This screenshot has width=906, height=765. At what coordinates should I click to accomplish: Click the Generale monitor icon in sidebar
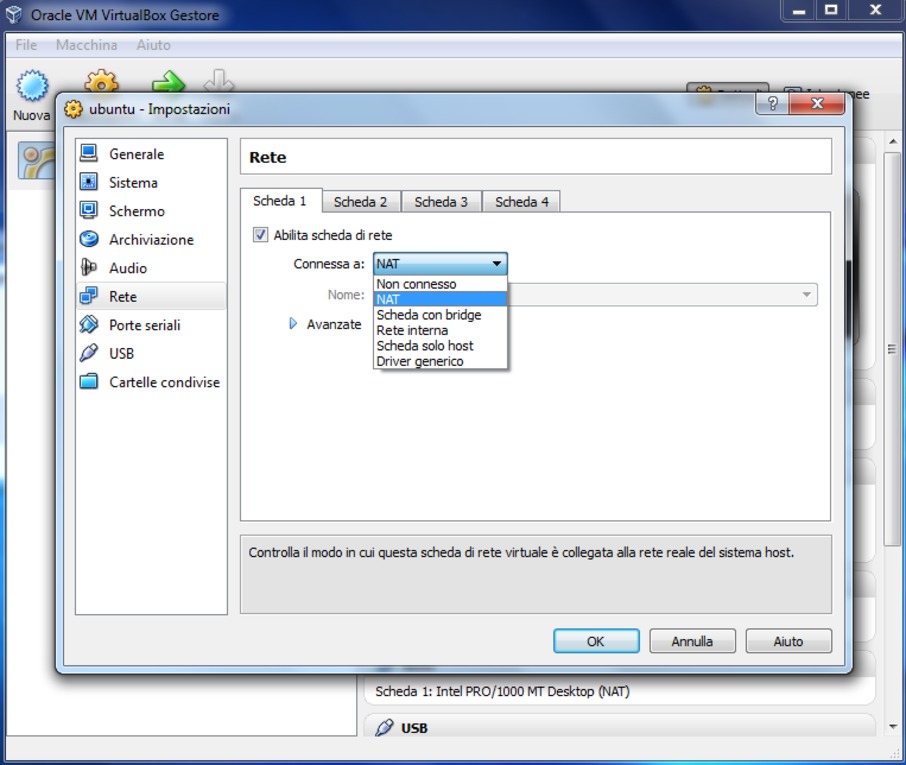pyautogui.click(x=89, y=153)
